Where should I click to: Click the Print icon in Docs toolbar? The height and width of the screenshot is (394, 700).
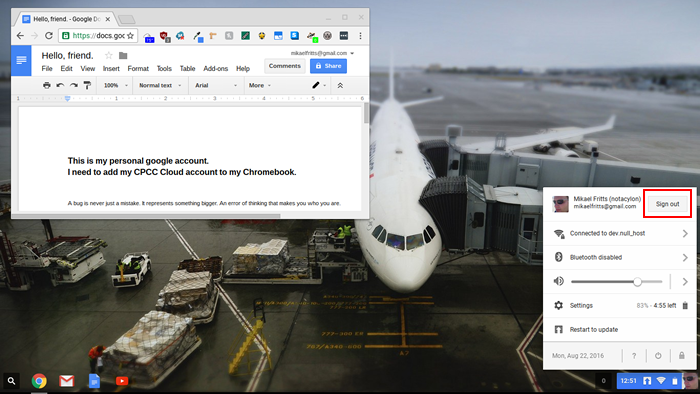(x=46, y=85)
